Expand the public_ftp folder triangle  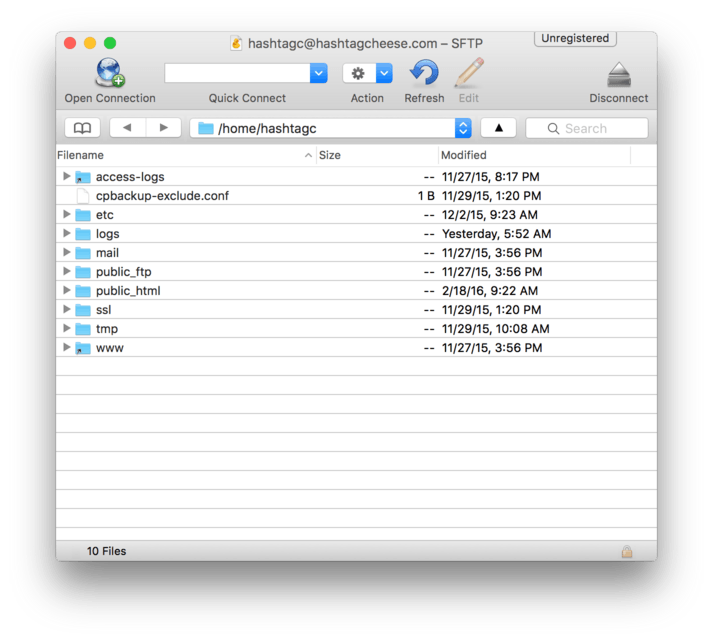pyautogui.click(x=66, y=271)
